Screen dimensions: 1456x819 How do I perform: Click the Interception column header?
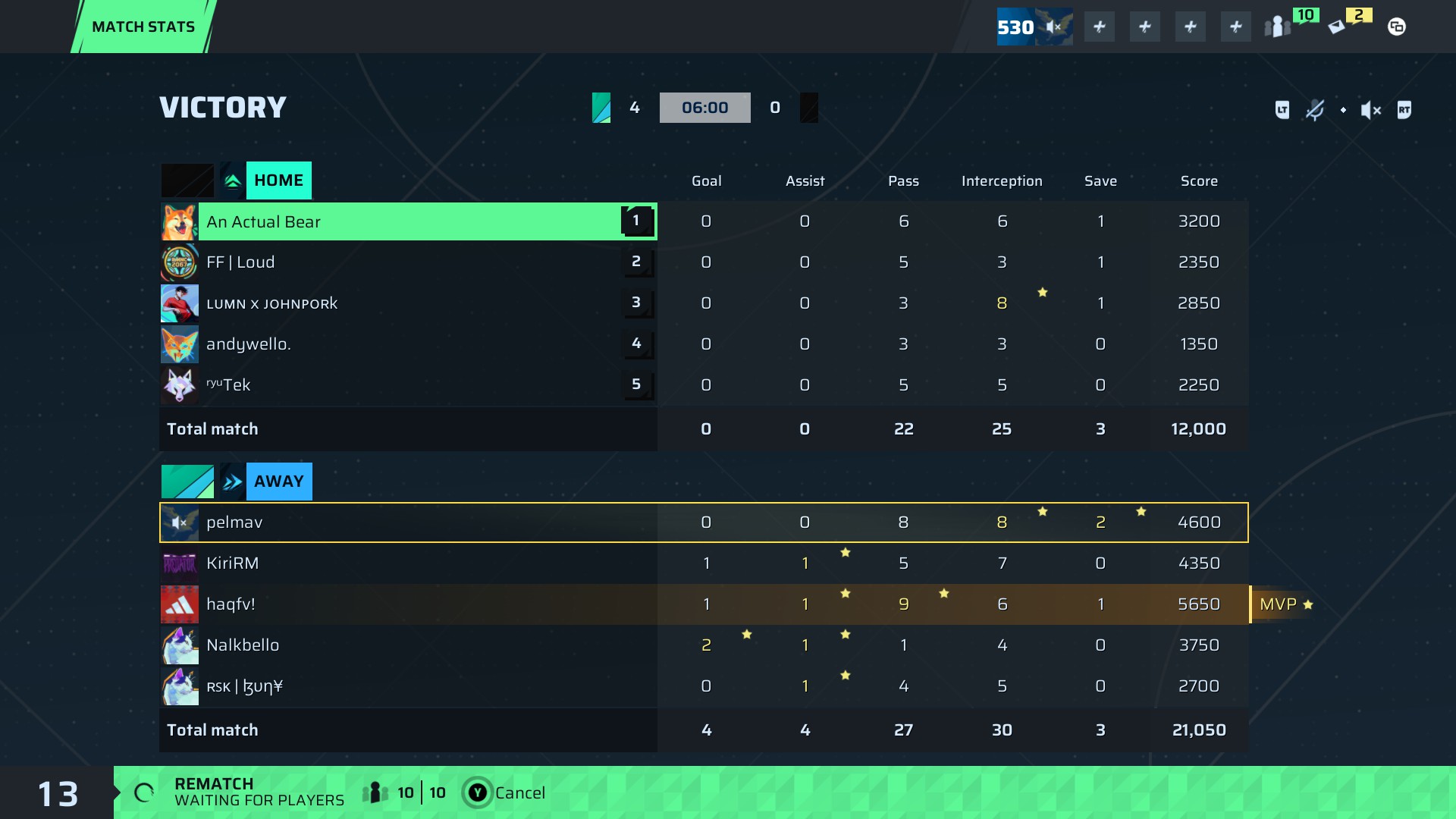pos(1002,181)
